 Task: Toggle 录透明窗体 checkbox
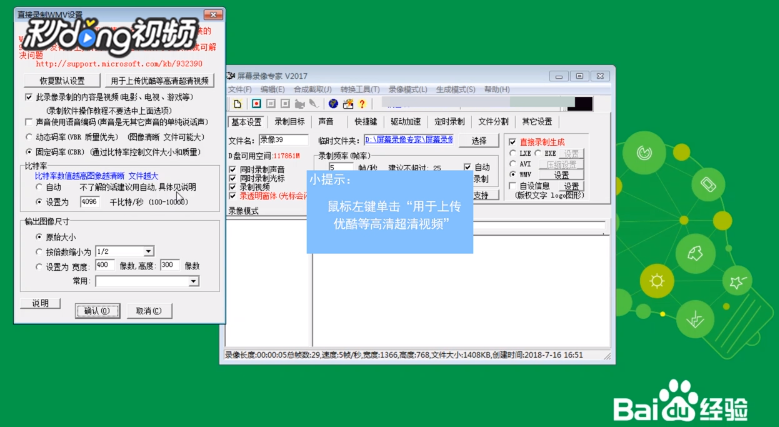233,196
